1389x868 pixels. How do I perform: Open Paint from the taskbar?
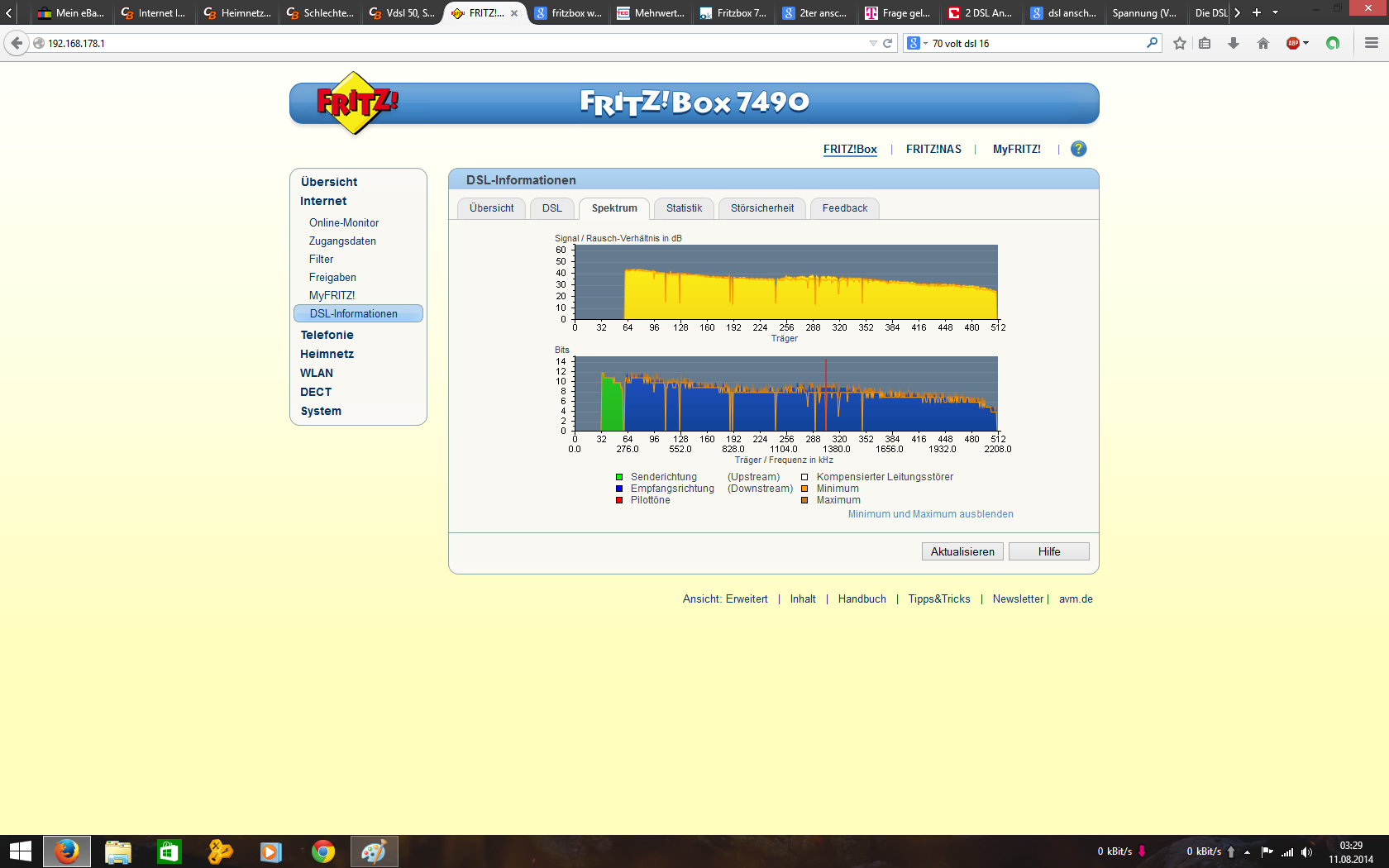click(375, 851)
